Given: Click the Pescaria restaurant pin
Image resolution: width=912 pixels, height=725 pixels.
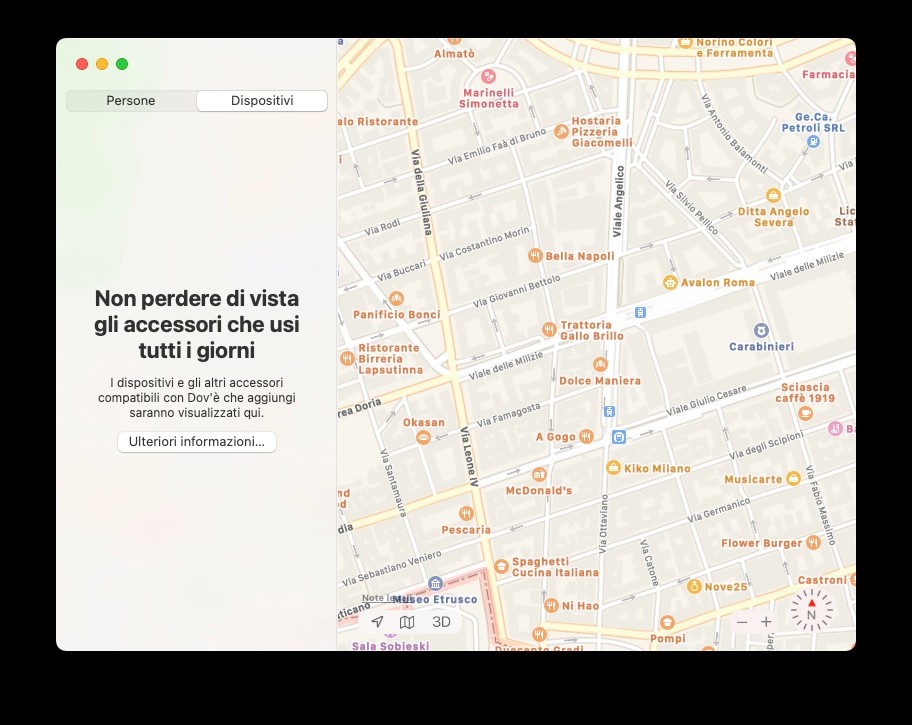Looking at the screenshot, I should tap(466, 513).
